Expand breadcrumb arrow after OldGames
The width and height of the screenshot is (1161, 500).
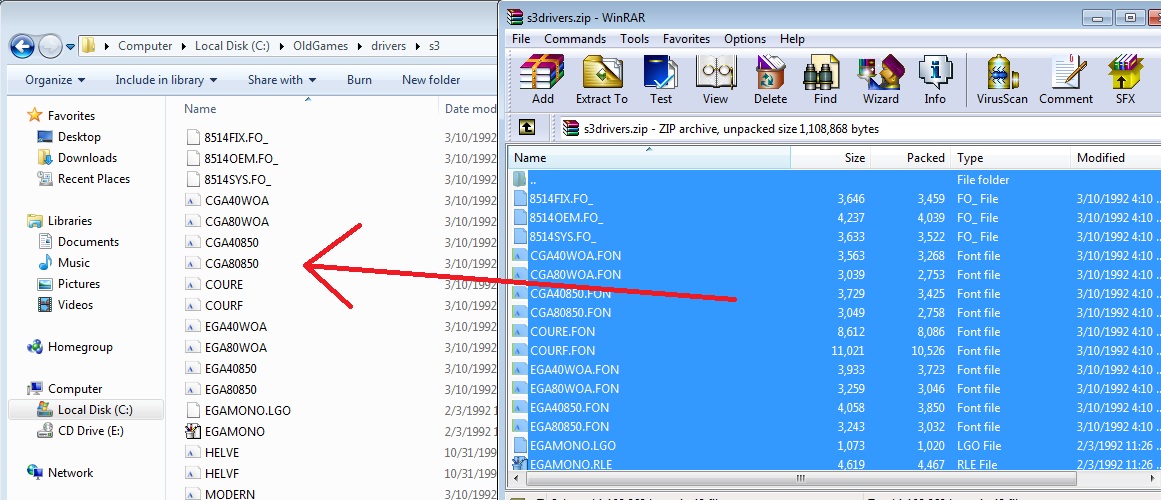[361, 46]
